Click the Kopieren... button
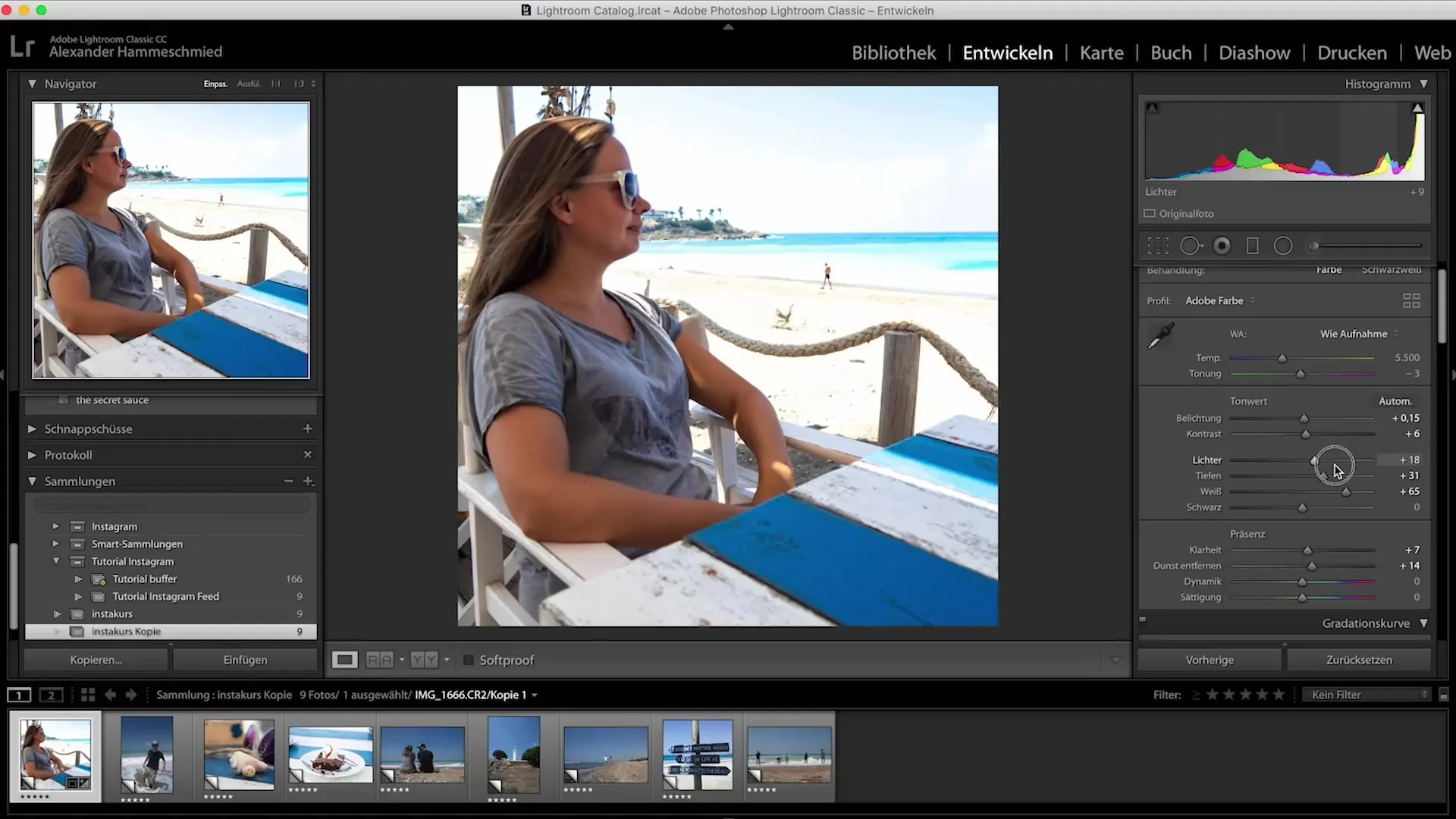Screen dimensions: 1456x819 coord(96,660)
